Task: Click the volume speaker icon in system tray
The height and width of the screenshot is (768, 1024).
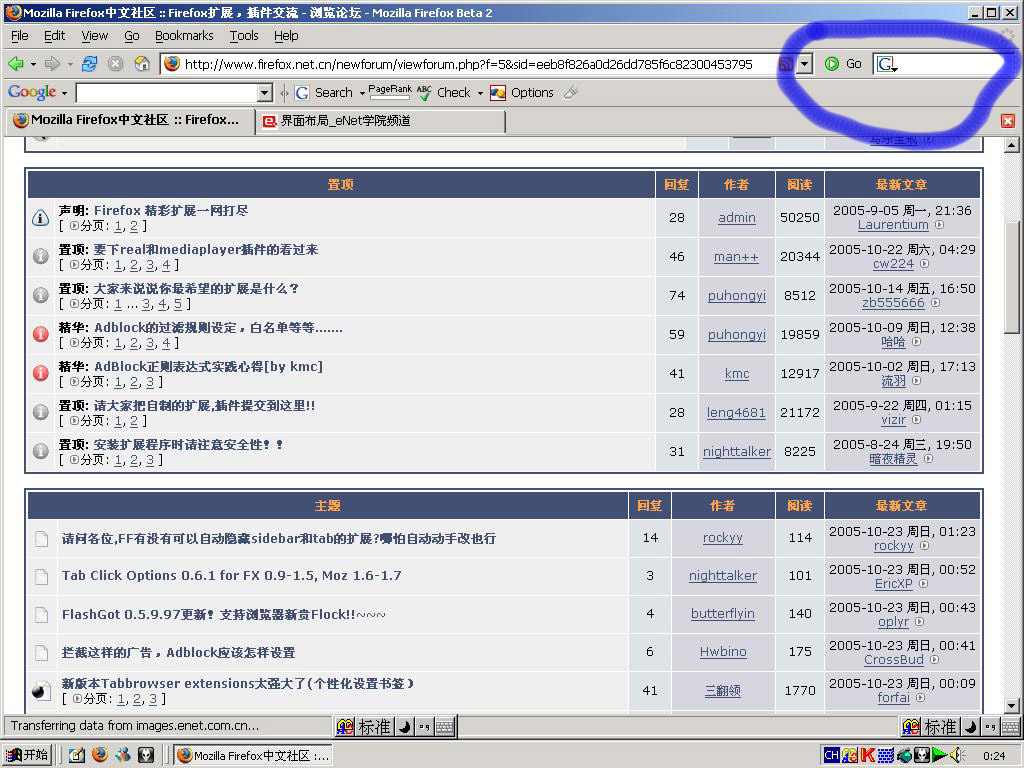Action: [957, 756]
